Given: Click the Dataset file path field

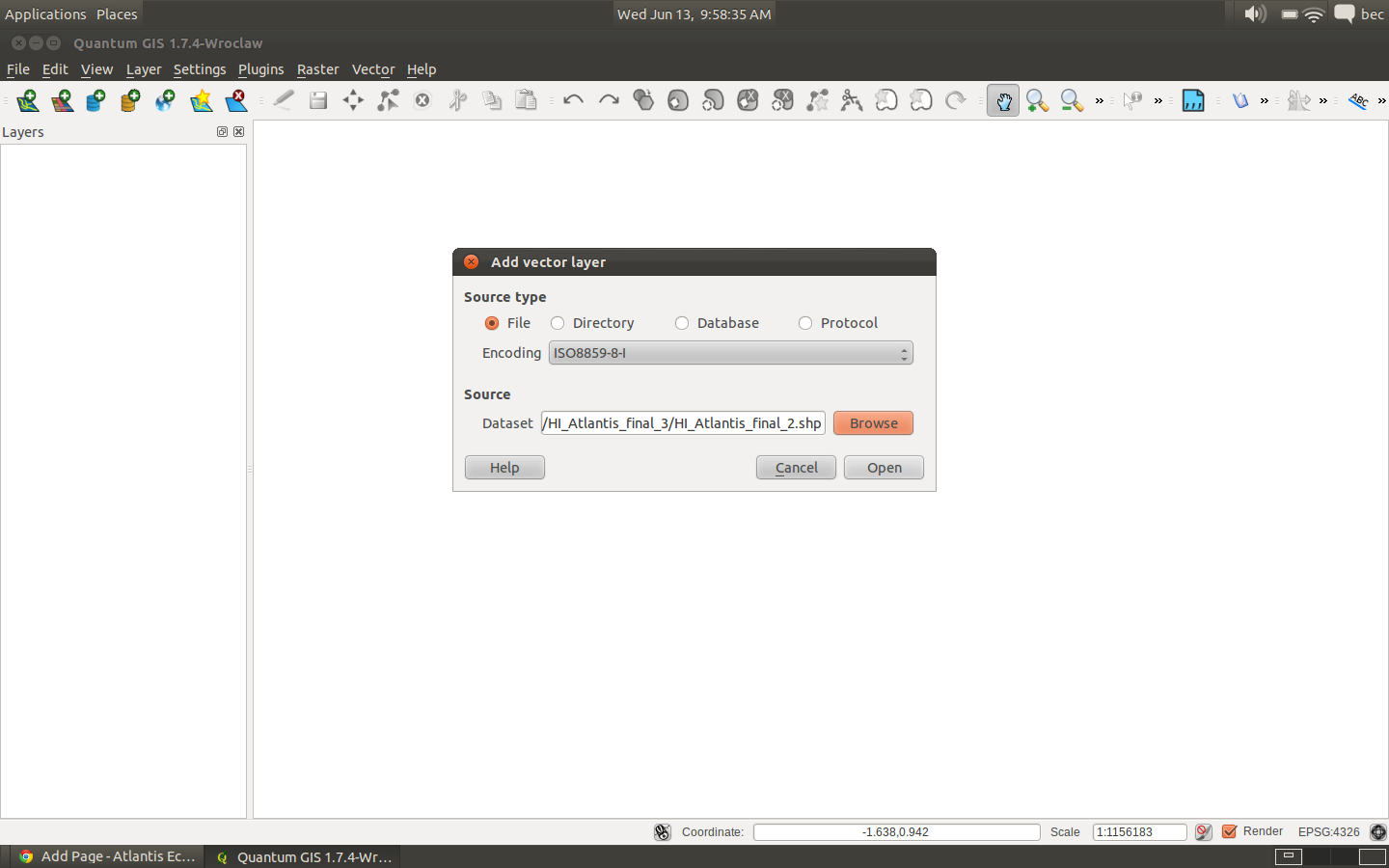Looking at the screenshot, I should pyautogui.click(x=683, y=423).
